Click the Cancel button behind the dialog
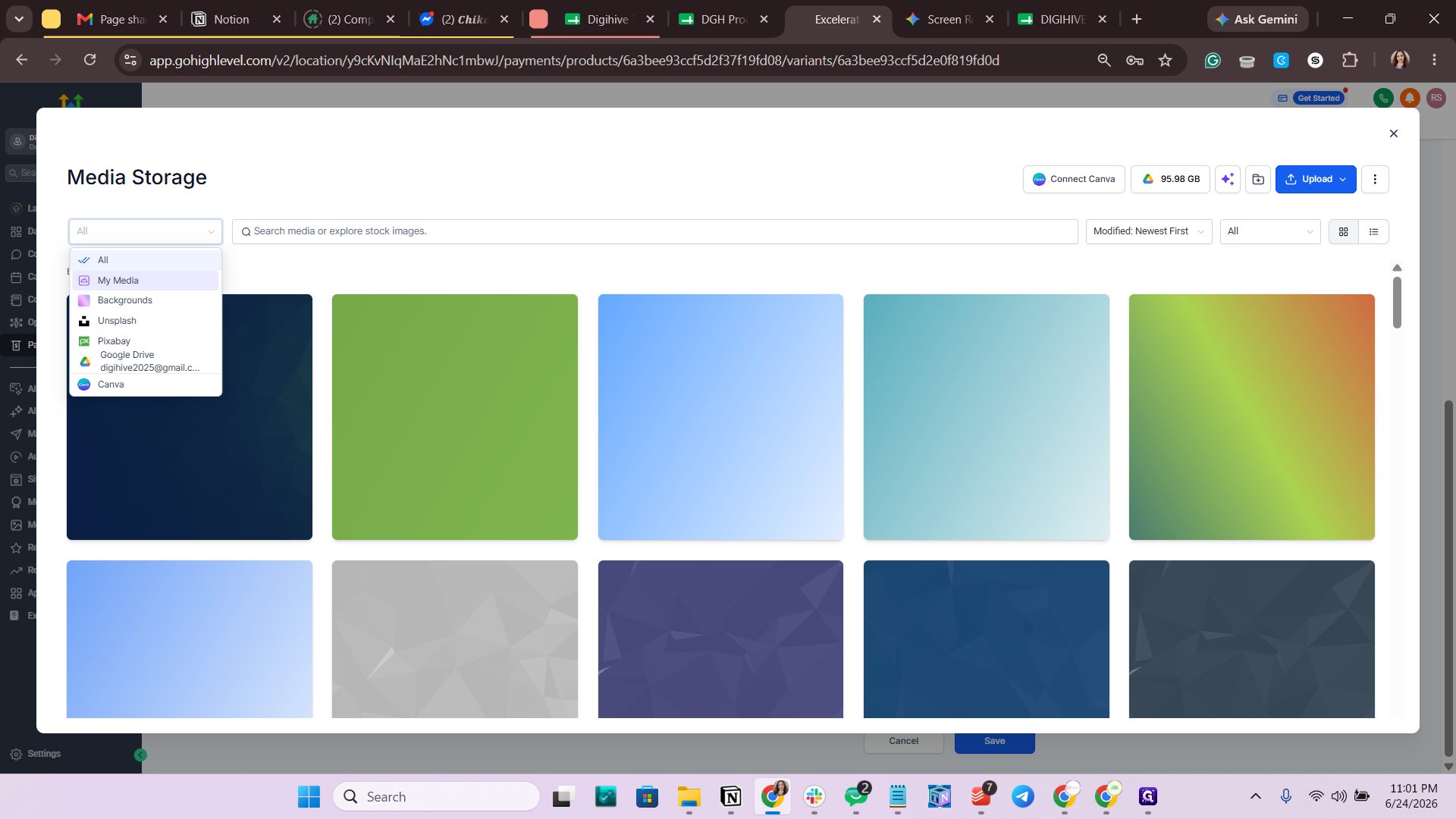The height and width of the screenshot is (819, 1456). click(x=904, y=742)
